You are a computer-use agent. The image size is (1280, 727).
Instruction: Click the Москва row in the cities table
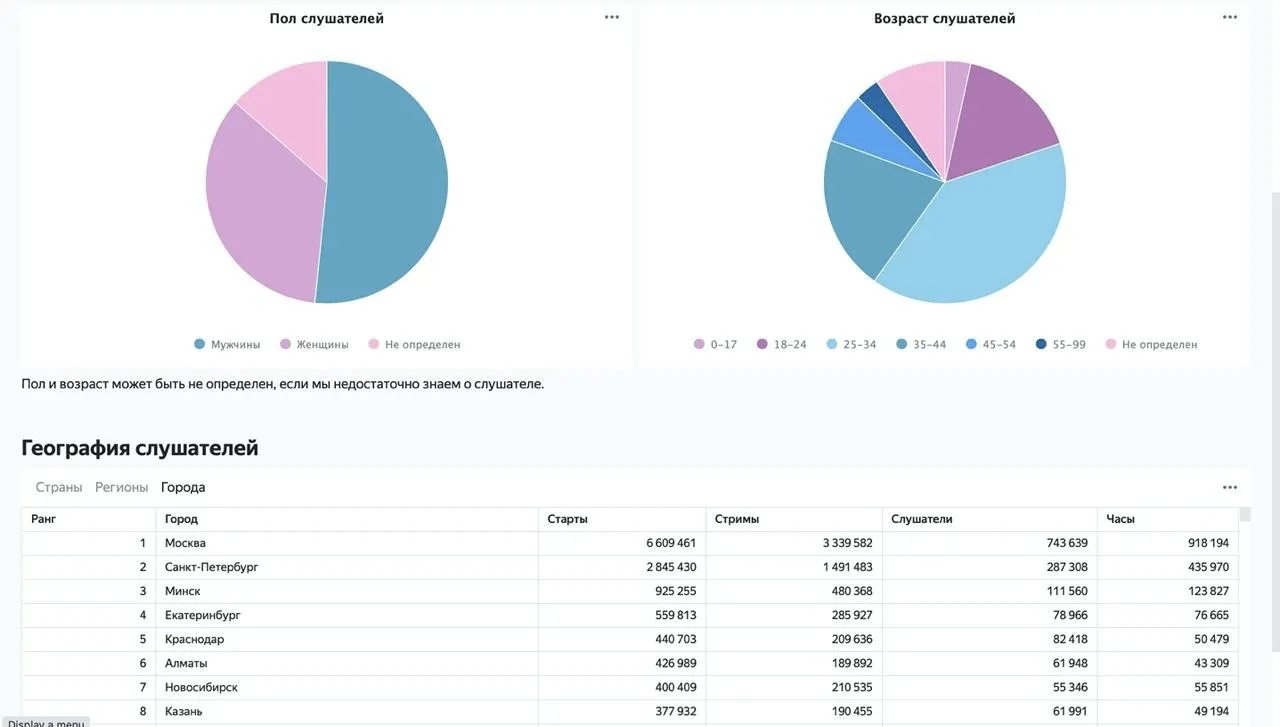click(630, 543)
